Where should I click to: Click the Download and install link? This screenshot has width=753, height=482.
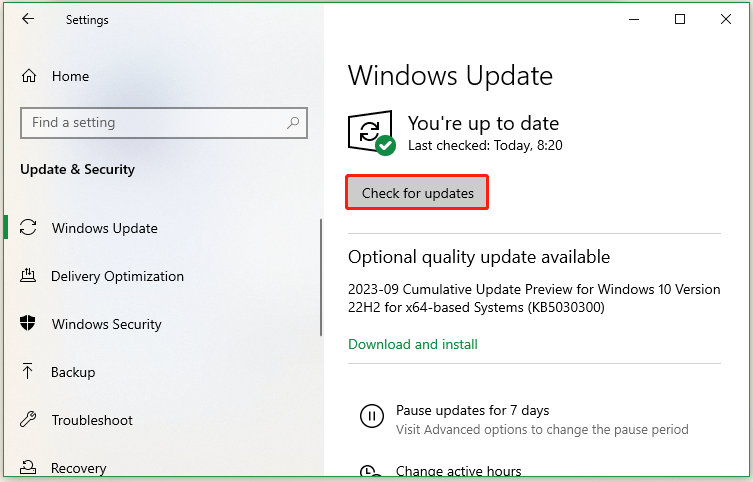click(413, 344)
